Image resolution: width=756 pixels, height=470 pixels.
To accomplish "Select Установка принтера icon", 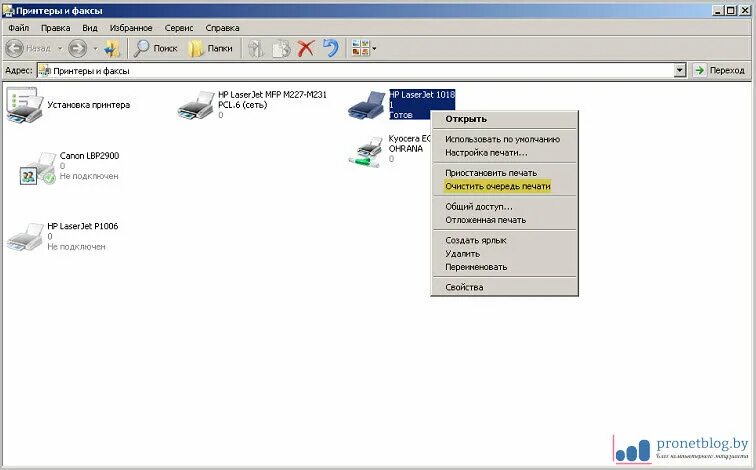I will coord(24,105).
